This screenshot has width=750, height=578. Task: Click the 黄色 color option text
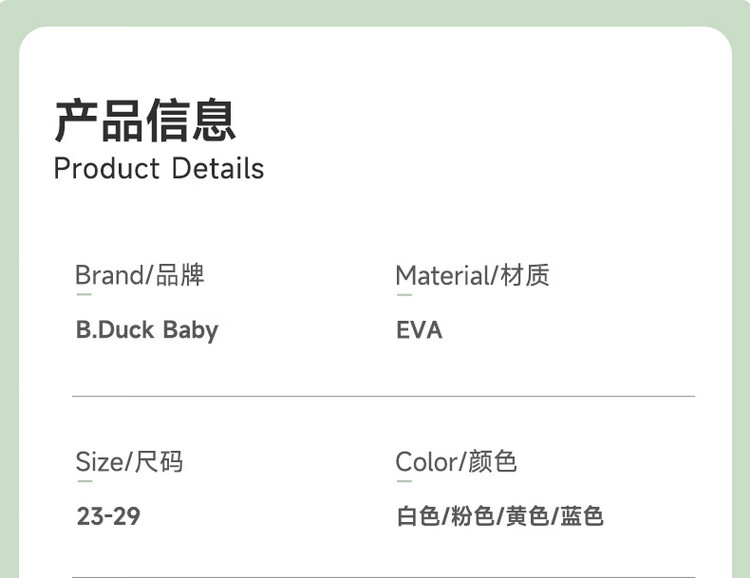(x=527, y=517)
